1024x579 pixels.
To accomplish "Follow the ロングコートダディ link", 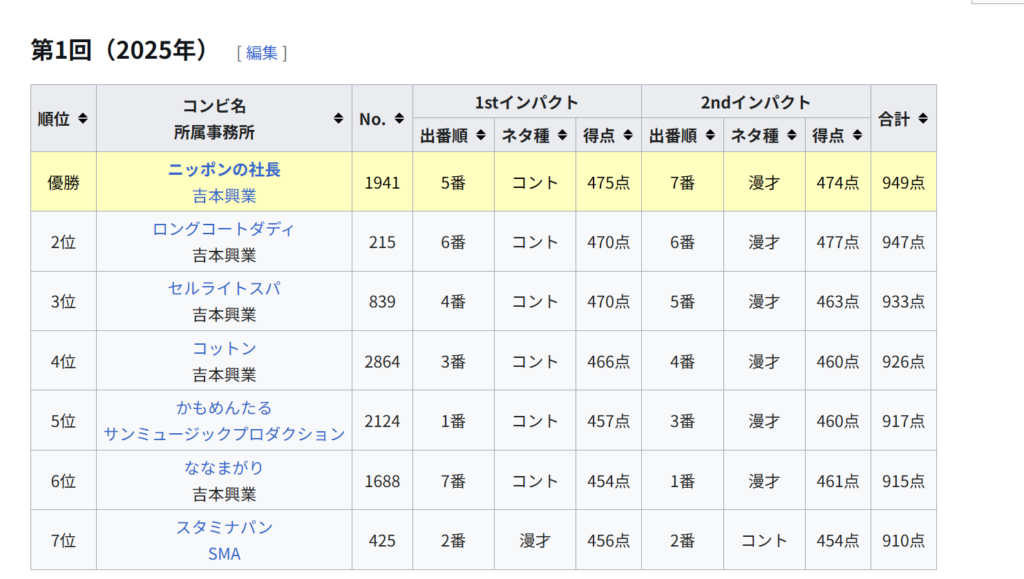I will tap(224, 229).
